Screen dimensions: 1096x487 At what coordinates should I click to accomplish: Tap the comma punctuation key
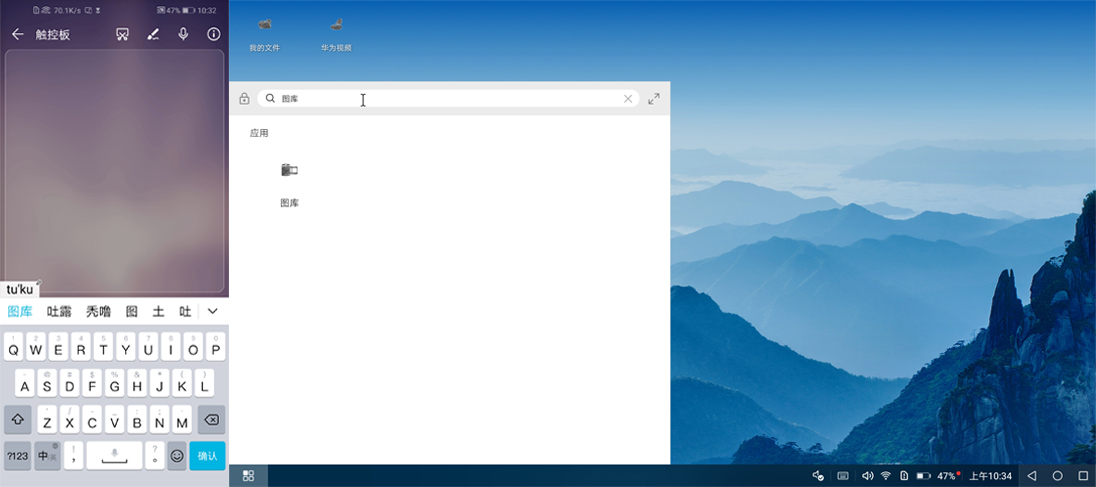tap(73, 456)
